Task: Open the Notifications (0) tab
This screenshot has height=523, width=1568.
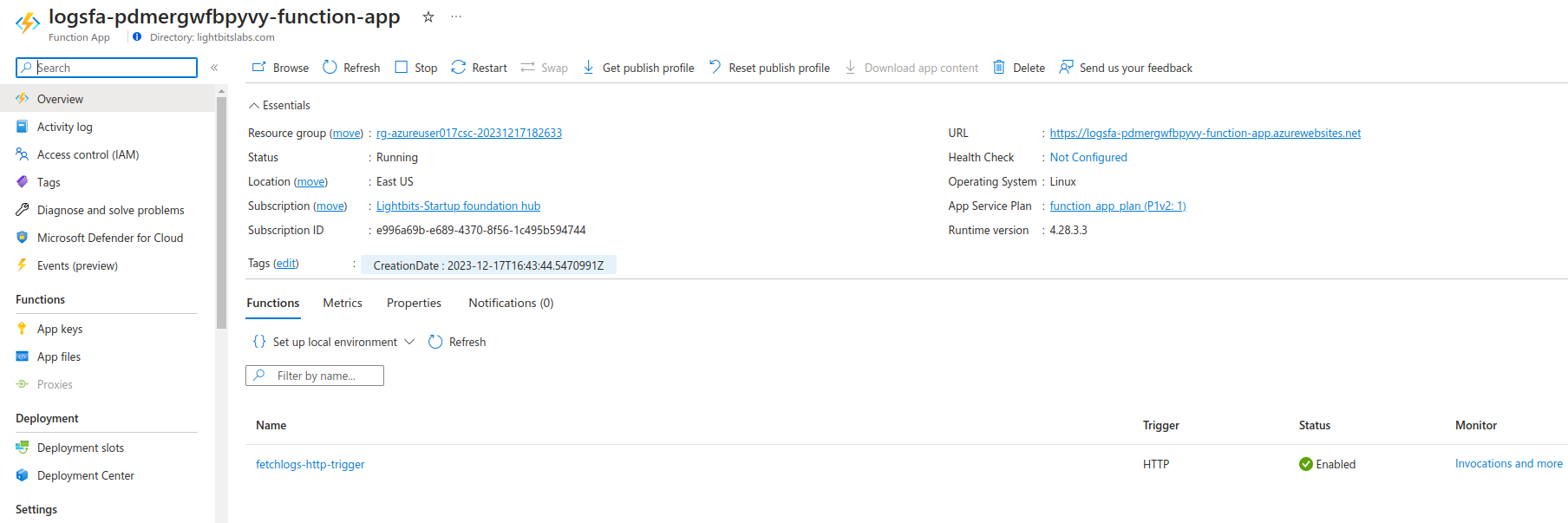Action: point(511,303)
